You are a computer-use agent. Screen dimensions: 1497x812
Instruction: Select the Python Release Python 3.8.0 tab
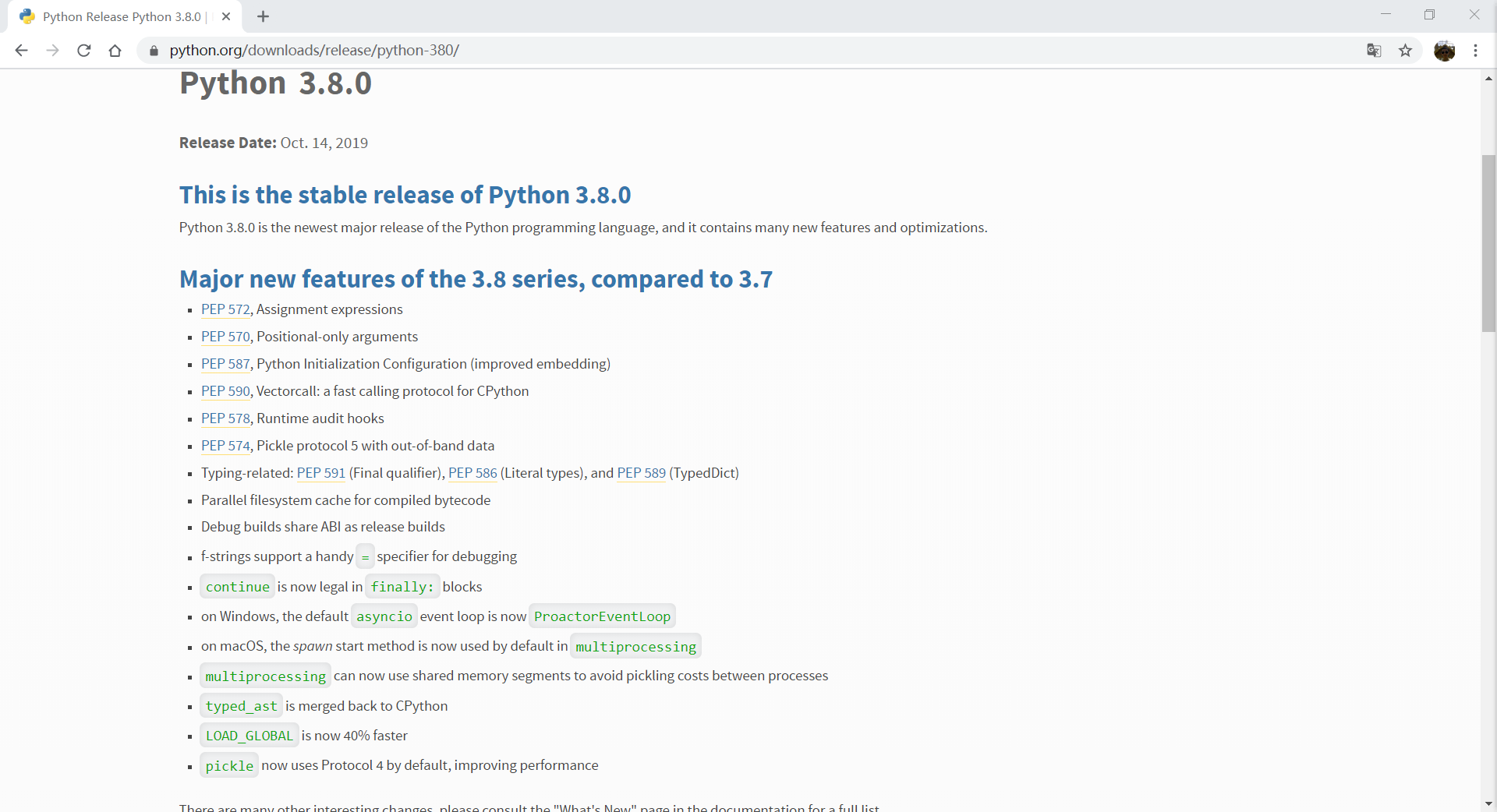click(117, 16)
